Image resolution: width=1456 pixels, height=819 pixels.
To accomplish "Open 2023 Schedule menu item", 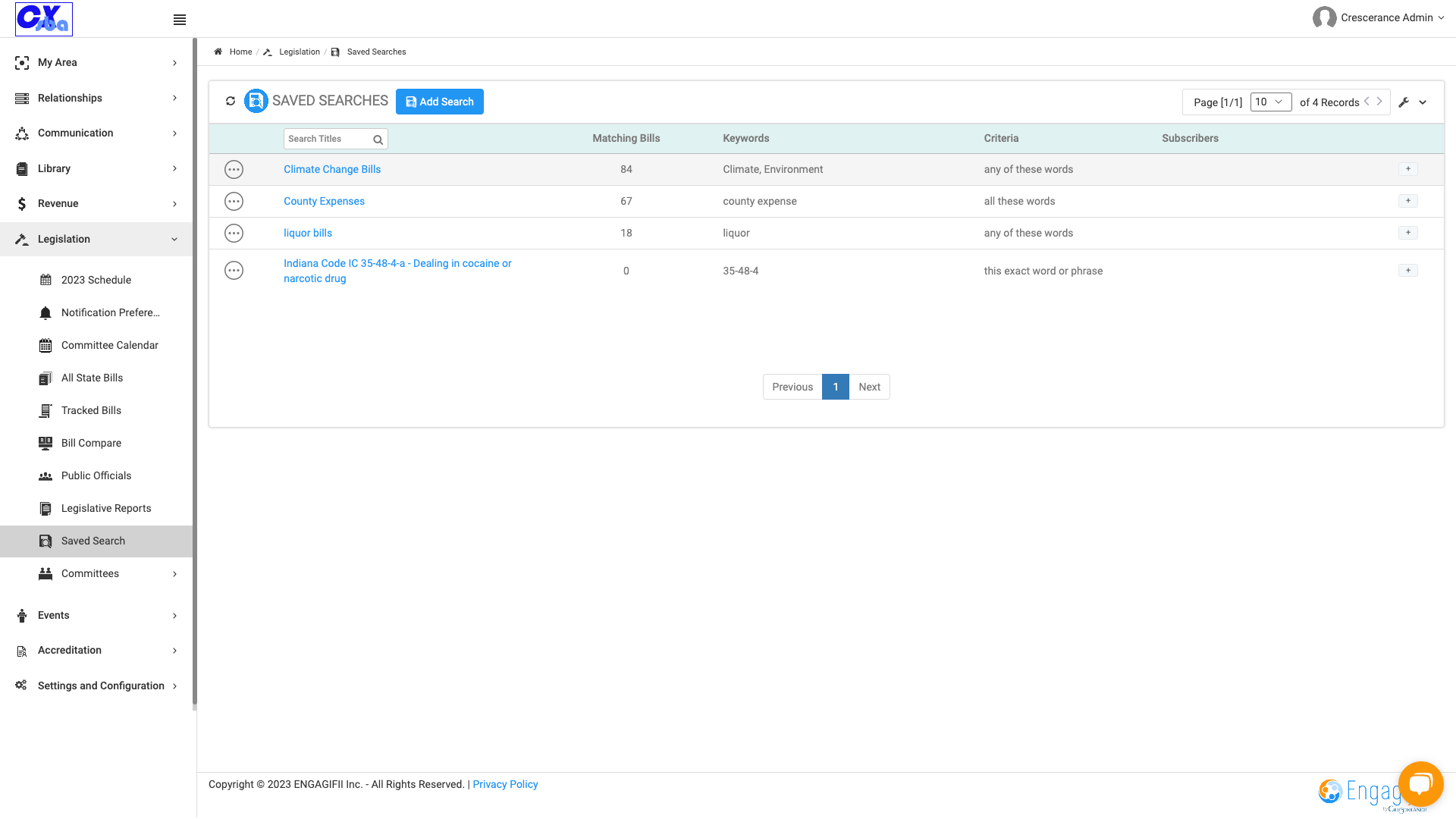I will (x=96, y=280).
